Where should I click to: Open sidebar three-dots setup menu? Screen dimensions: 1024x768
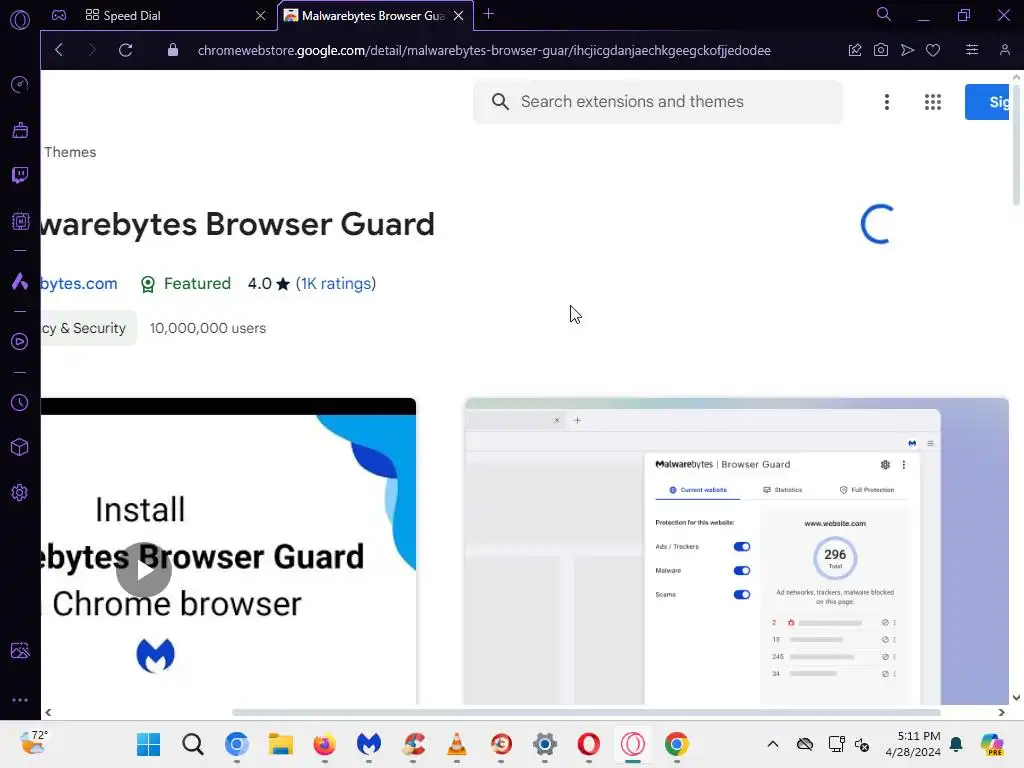(x=20, y=699)
